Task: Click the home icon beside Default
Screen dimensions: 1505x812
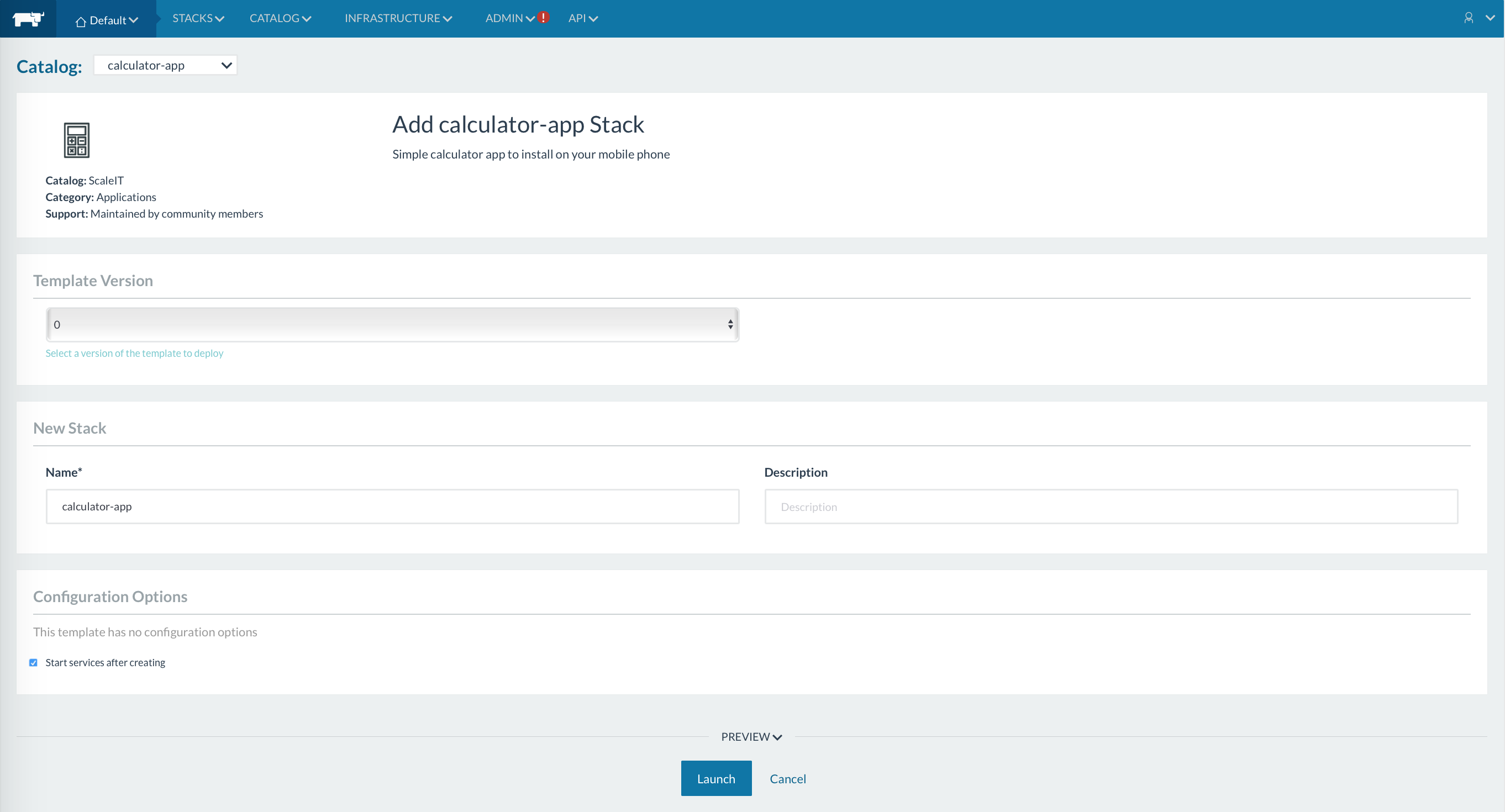Action: click(81, 21)
